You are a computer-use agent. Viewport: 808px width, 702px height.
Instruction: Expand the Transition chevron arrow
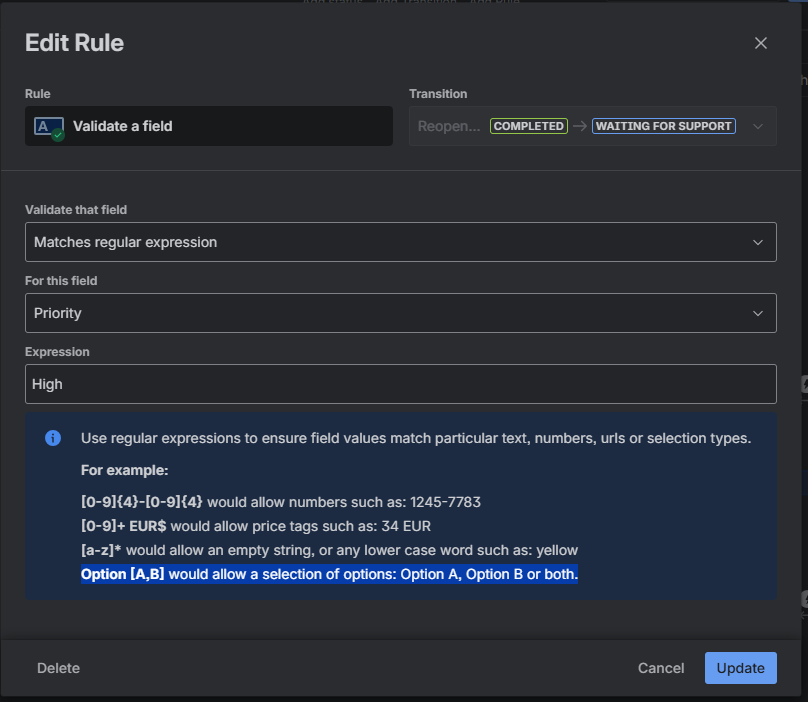click(758, 126)
